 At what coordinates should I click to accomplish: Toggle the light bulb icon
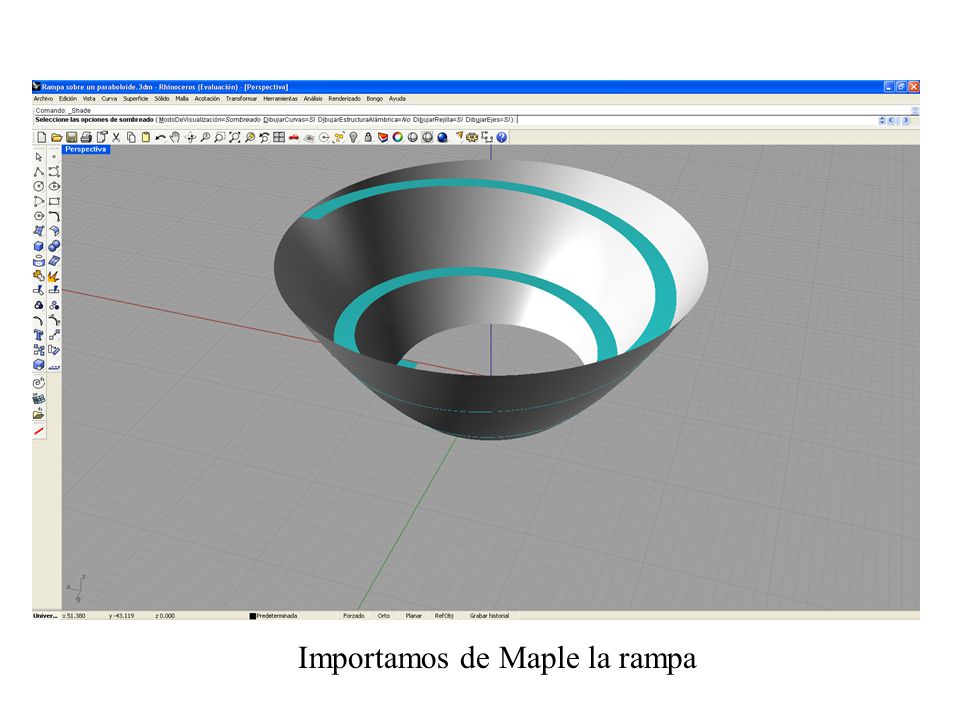click(x=353, y=138)
